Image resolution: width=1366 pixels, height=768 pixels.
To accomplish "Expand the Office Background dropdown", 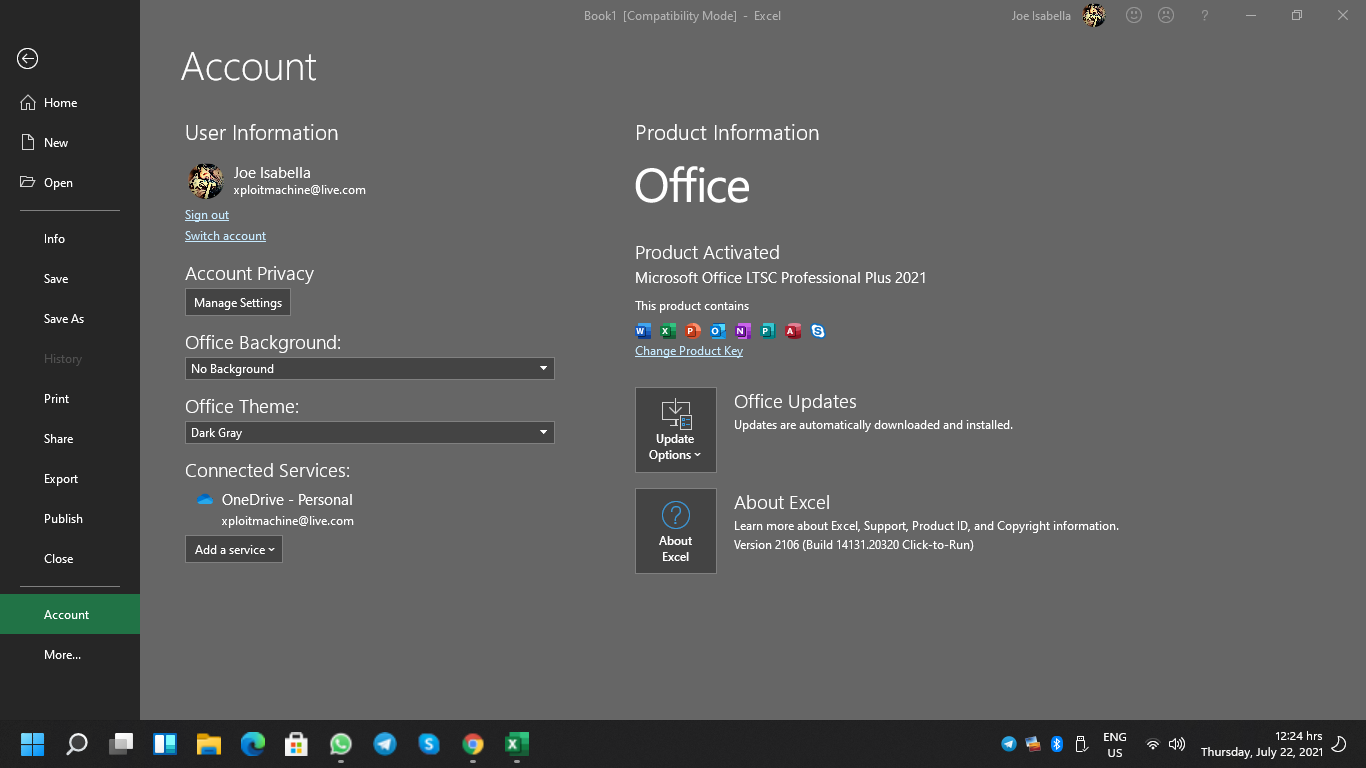I will coord(370,369).
